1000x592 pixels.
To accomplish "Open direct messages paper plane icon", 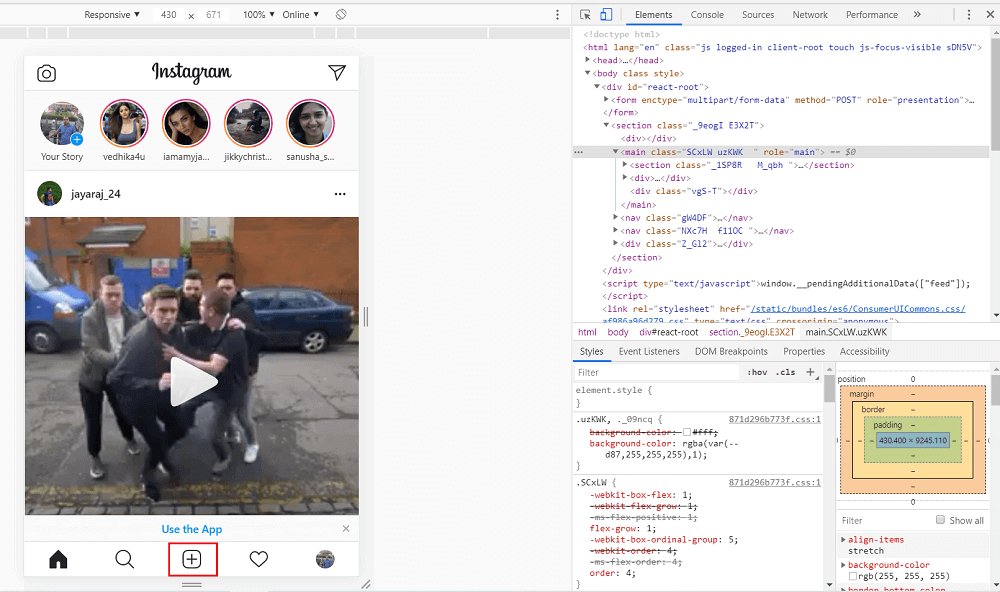I will (337, 73).
